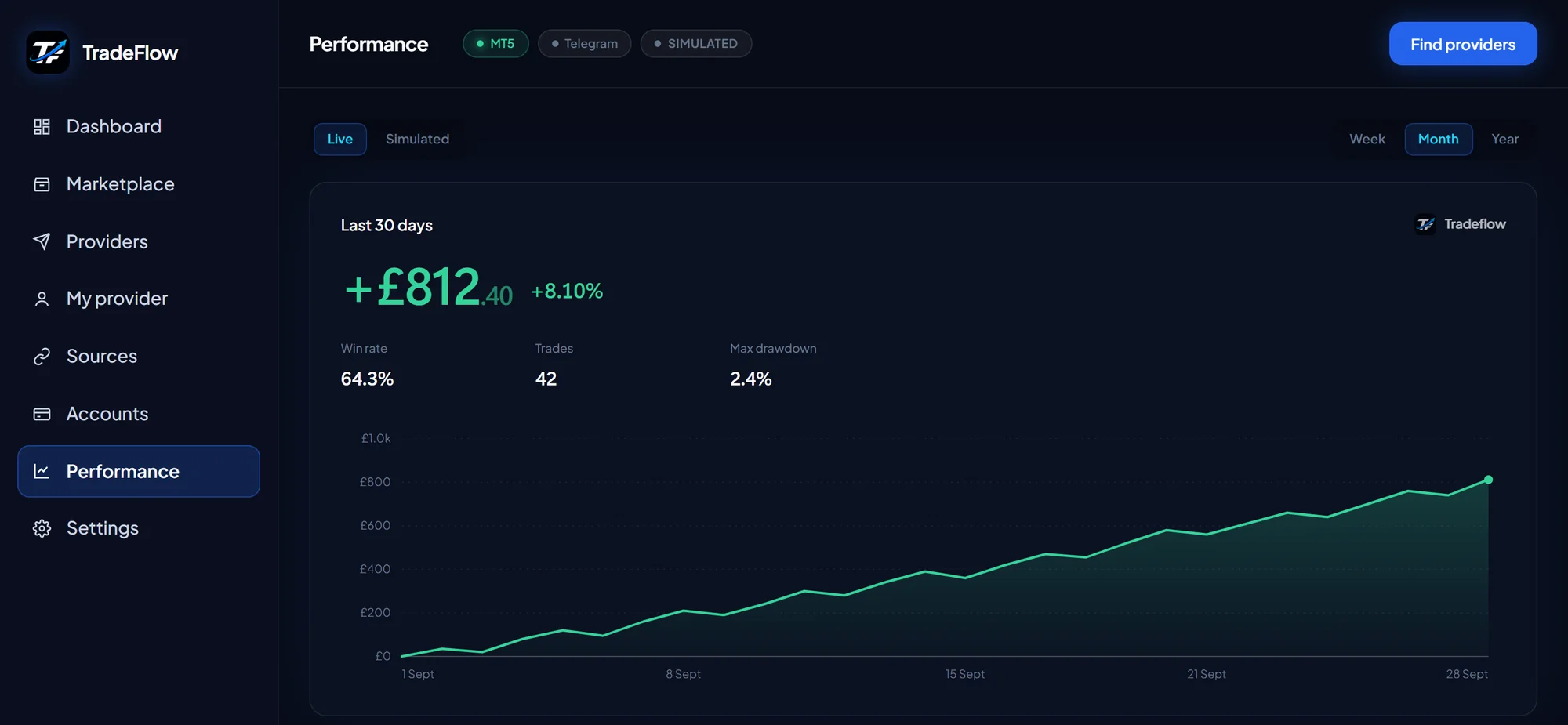Select the Week time range
1568x725 pixels.
tap(1367, 140)
